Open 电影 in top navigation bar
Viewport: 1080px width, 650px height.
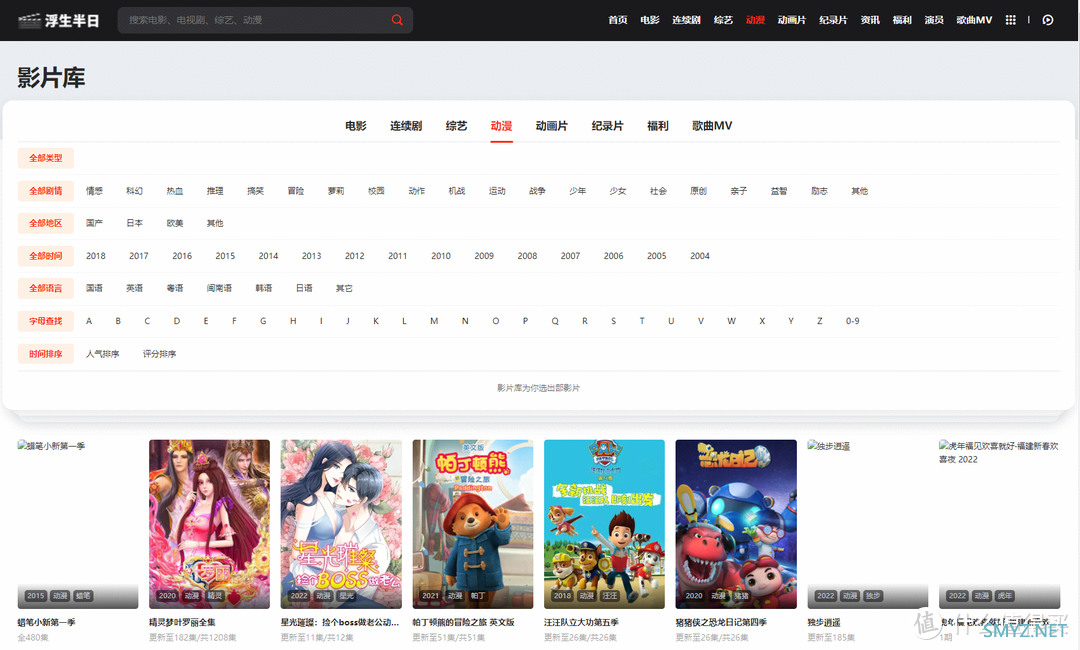pos(650,20)
